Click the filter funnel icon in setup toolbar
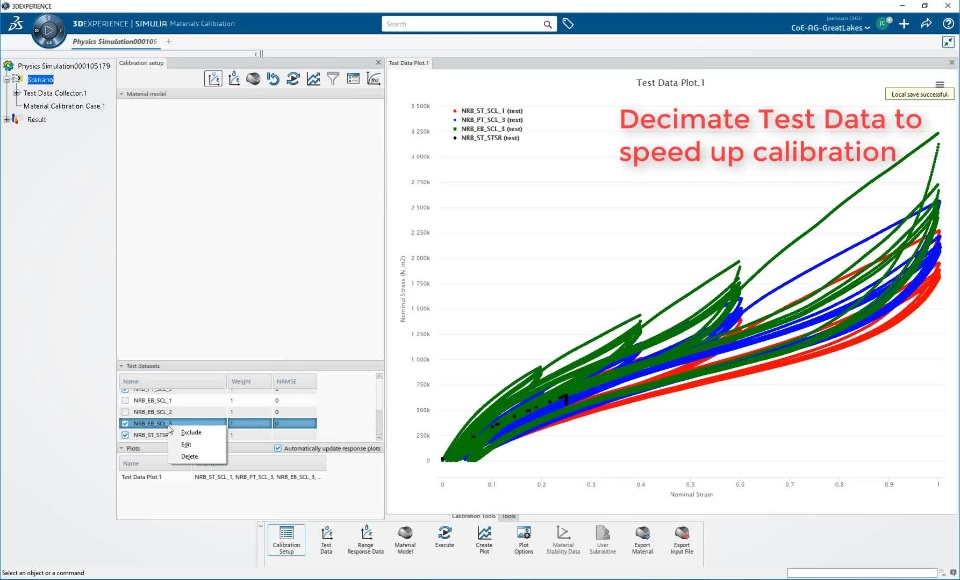Screen dimensions: 960x580 [x=333, y=78]
